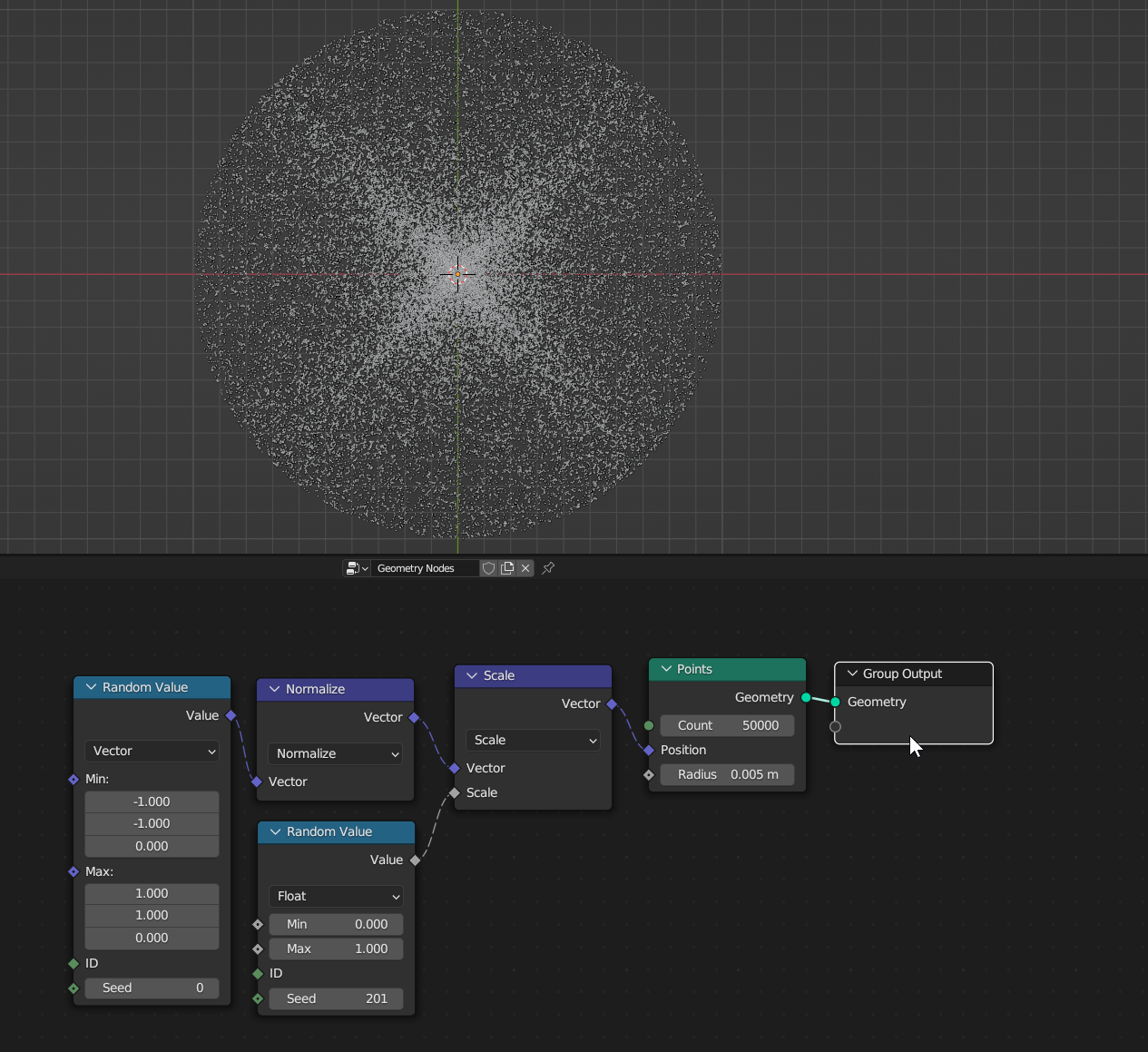The height and width of the screenshot is (1052, 1148).
Task: Collapse the Scale node using its chevron
Action: click(472, 675)
